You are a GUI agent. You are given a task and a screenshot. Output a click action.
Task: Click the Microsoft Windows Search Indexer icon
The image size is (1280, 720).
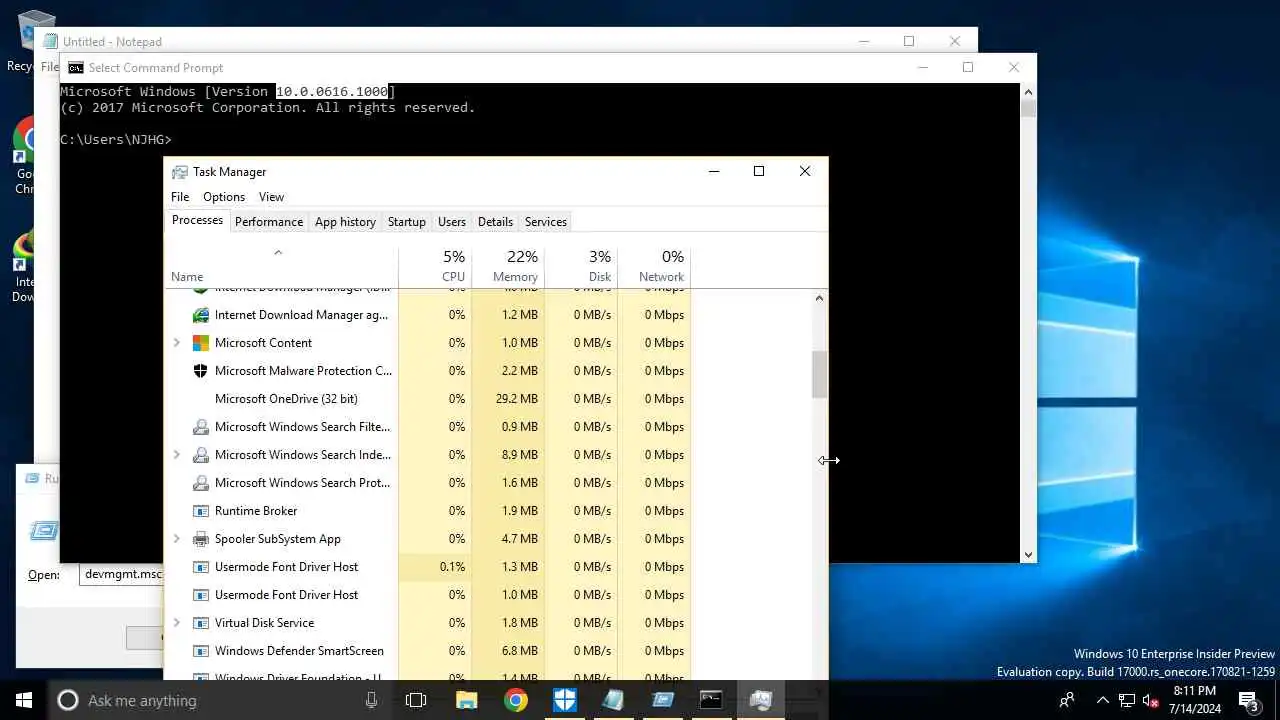[x=200, y=455]
